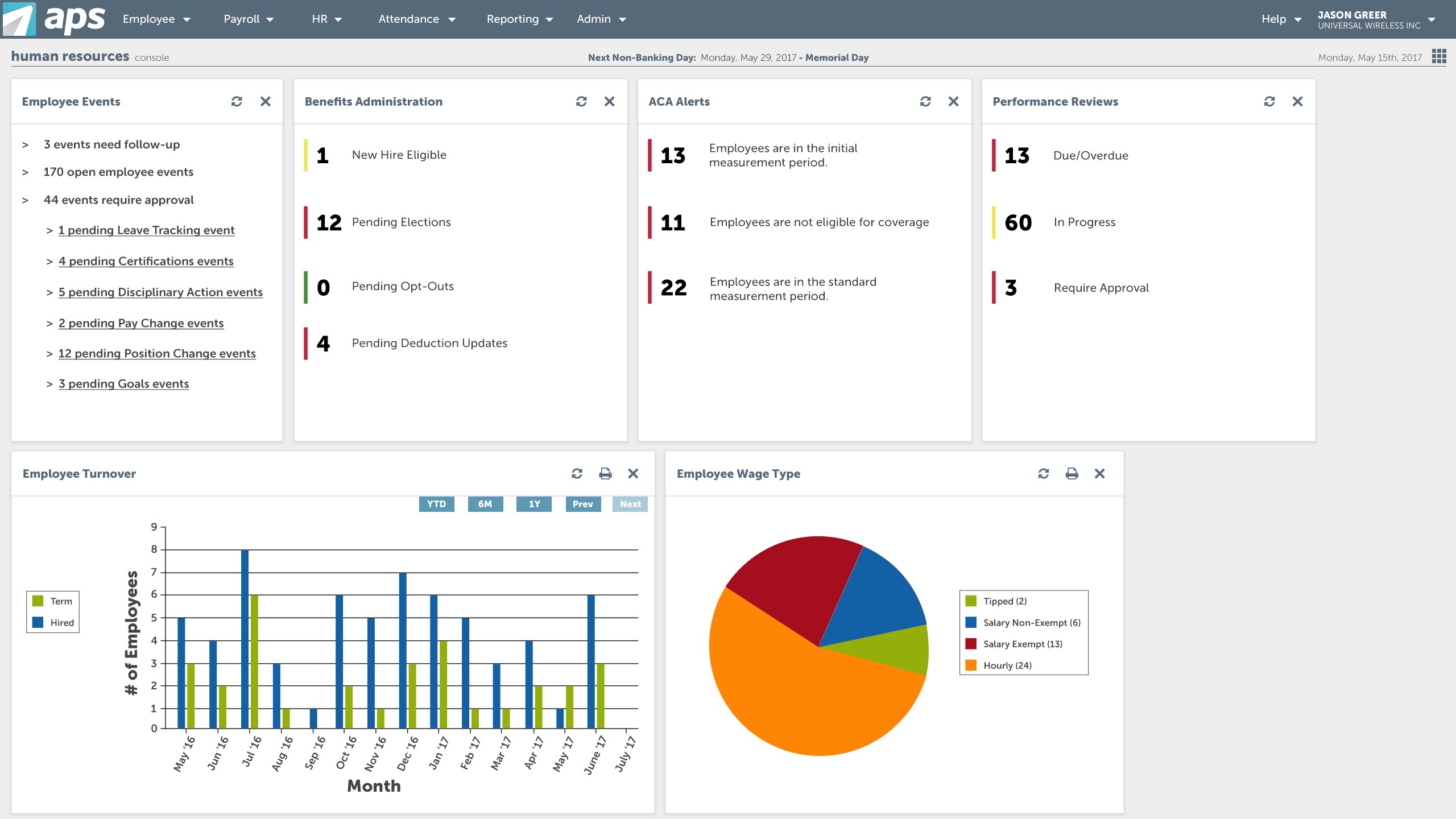Select the YTD range button
The height and width of the screenshot is (819, 1456).
point(436,504)
